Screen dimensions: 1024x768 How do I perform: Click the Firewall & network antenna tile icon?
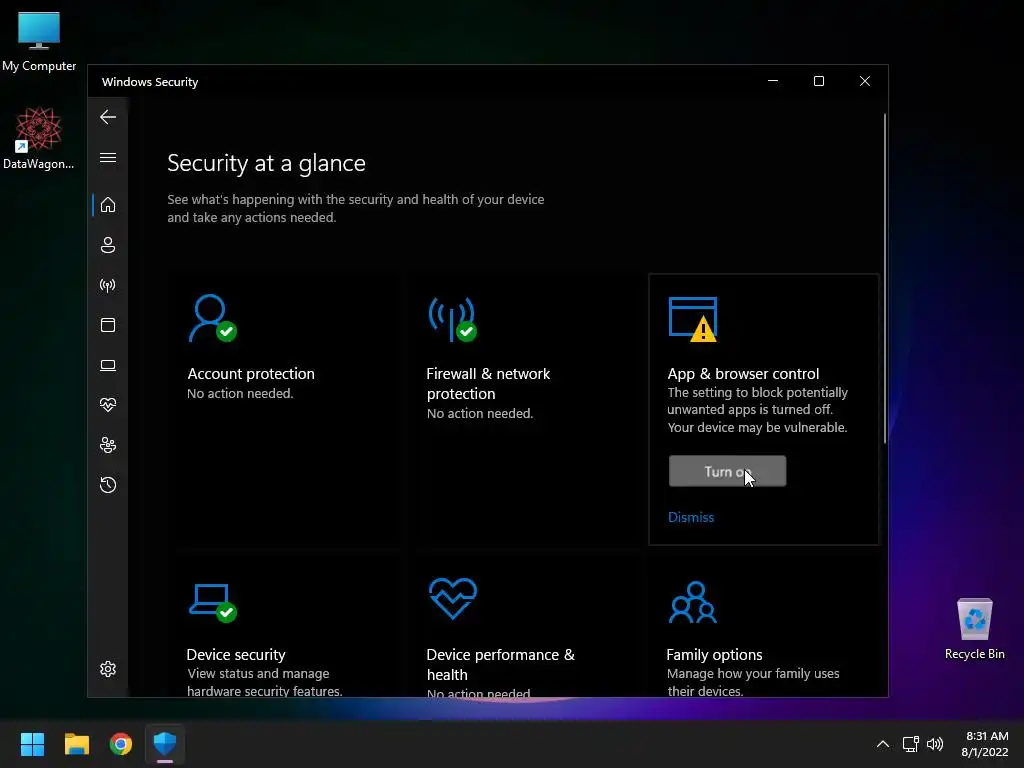[x=453, y=319]
